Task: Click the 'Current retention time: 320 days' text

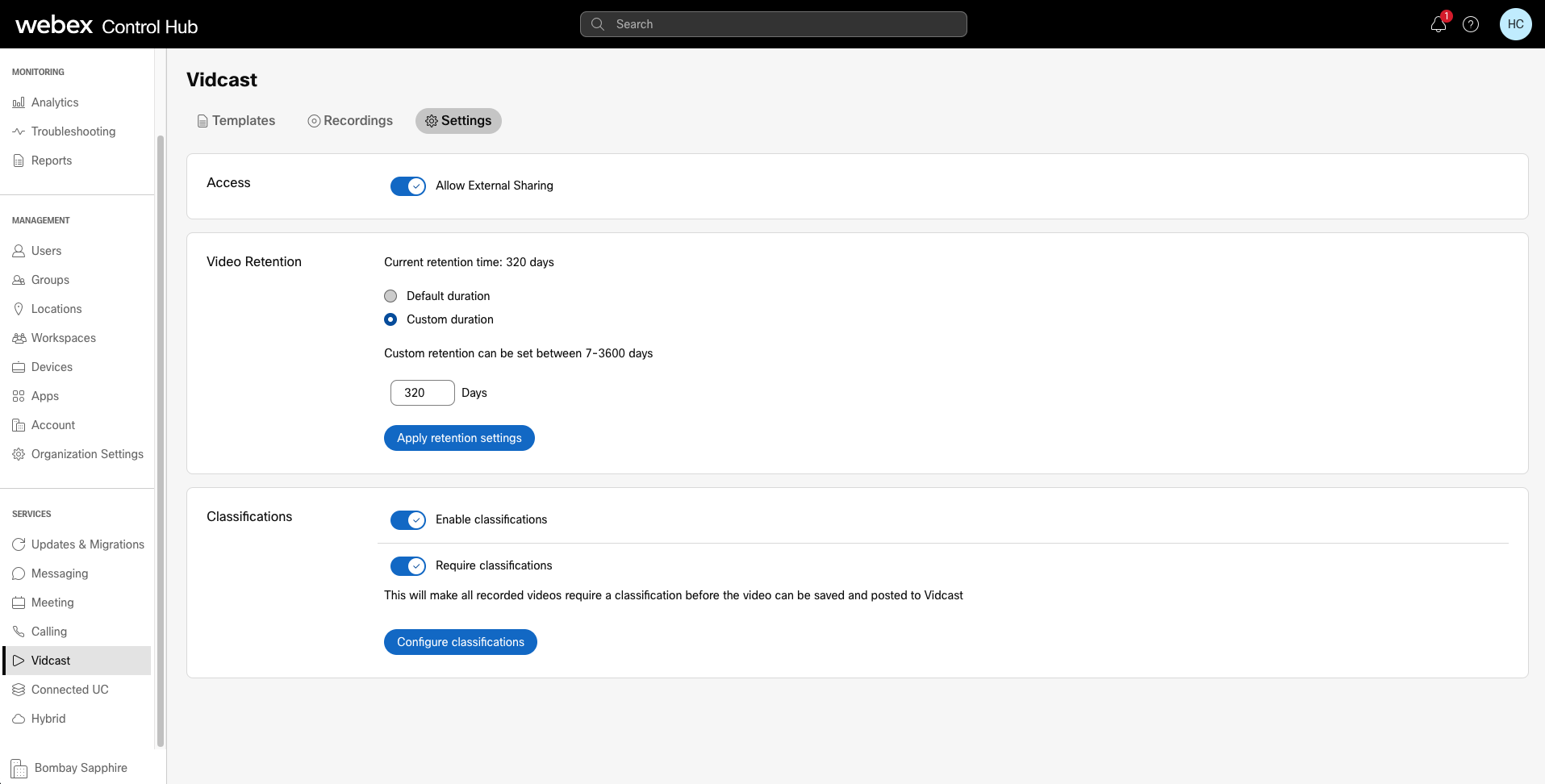Action: pyautogui.click(x=469, y=262)
